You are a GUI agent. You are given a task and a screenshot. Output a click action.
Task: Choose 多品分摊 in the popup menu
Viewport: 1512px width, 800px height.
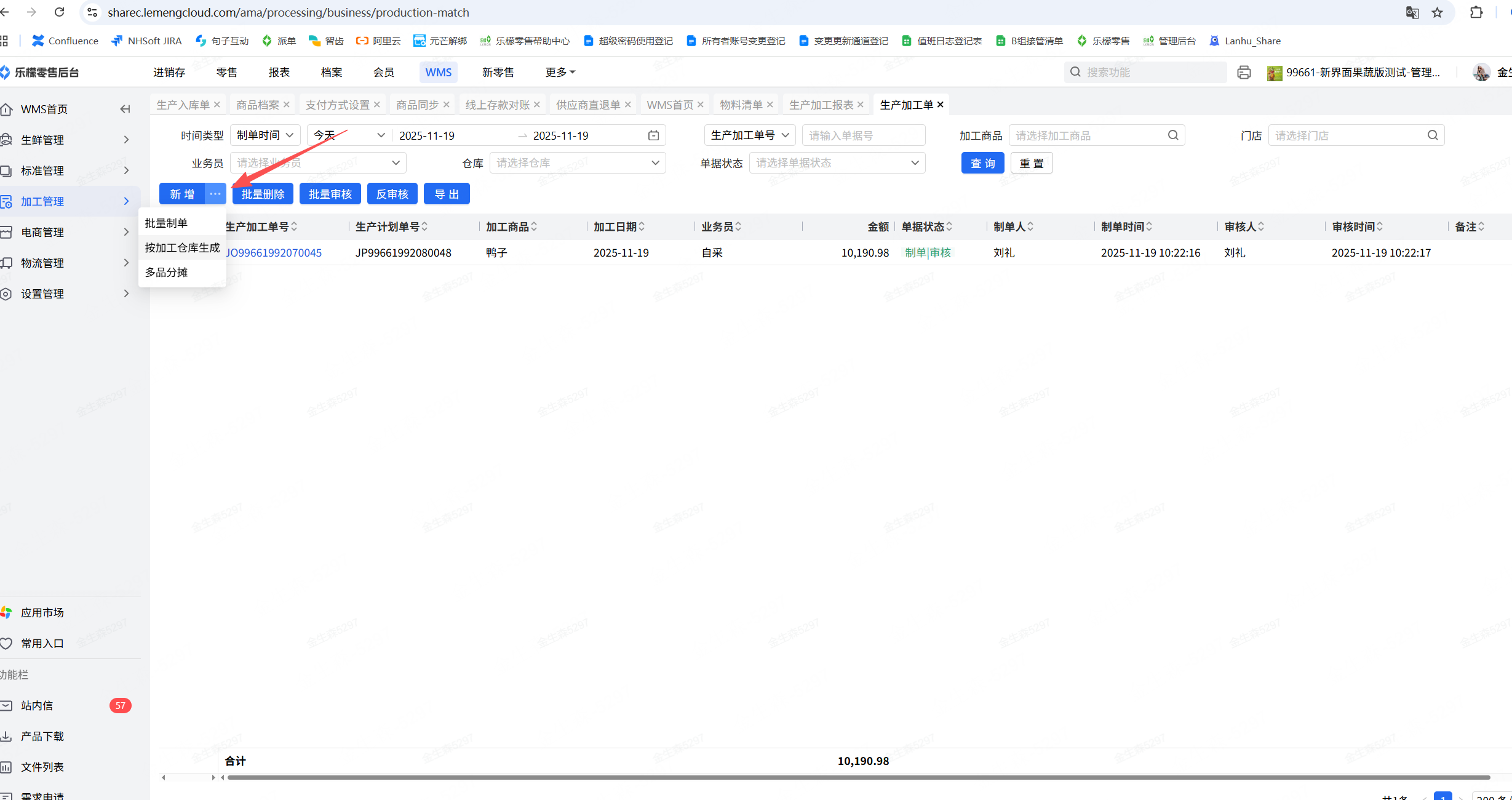[x=166, y=272]
